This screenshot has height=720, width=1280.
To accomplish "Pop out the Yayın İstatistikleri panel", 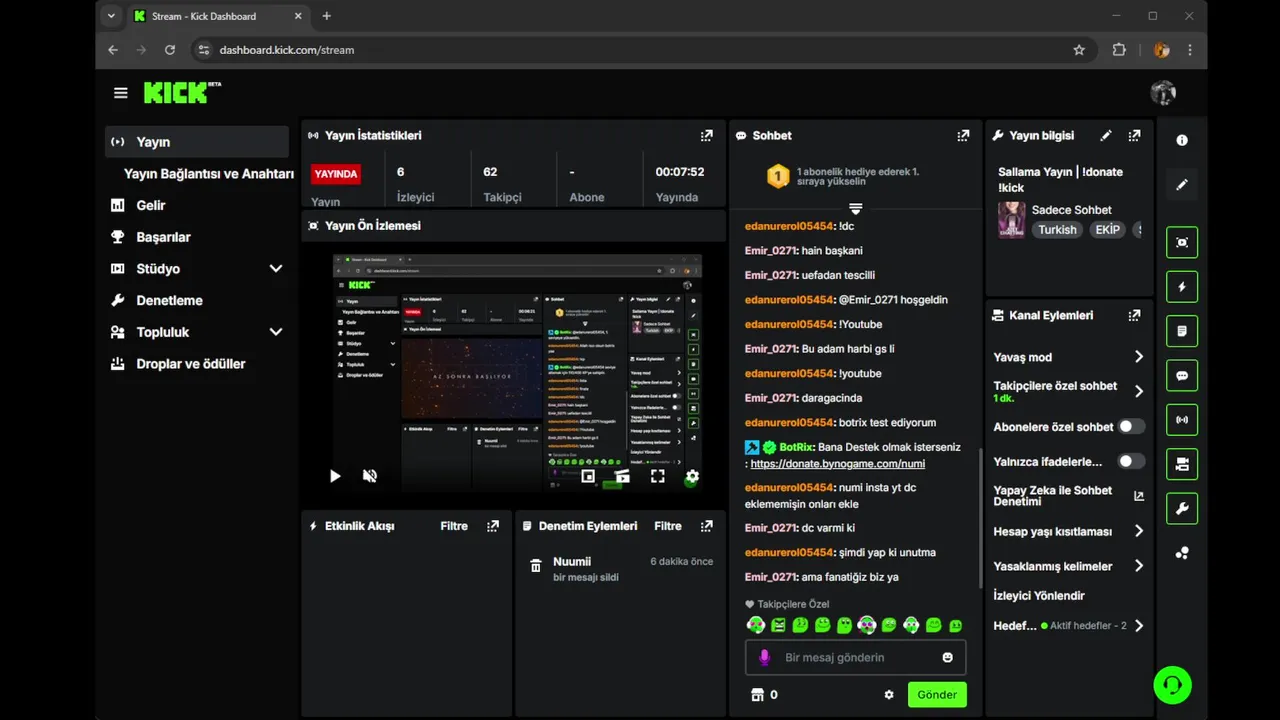I will pyautogui.click(x=707, y=135).
